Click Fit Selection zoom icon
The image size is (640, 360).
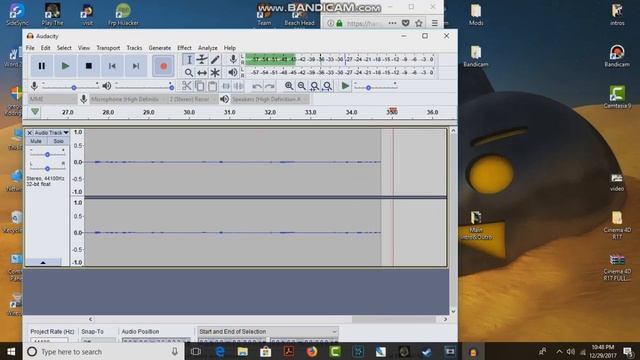pos(314,86)
